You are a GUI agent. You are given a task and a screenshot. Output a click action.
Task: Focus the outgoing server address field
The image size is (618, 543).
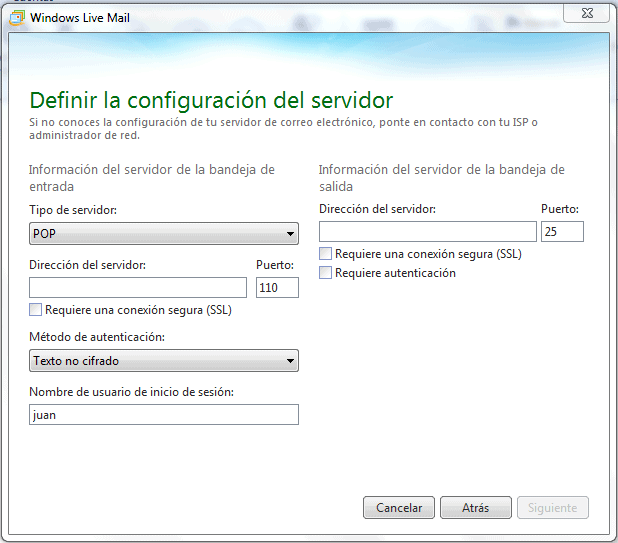point(428,231)
